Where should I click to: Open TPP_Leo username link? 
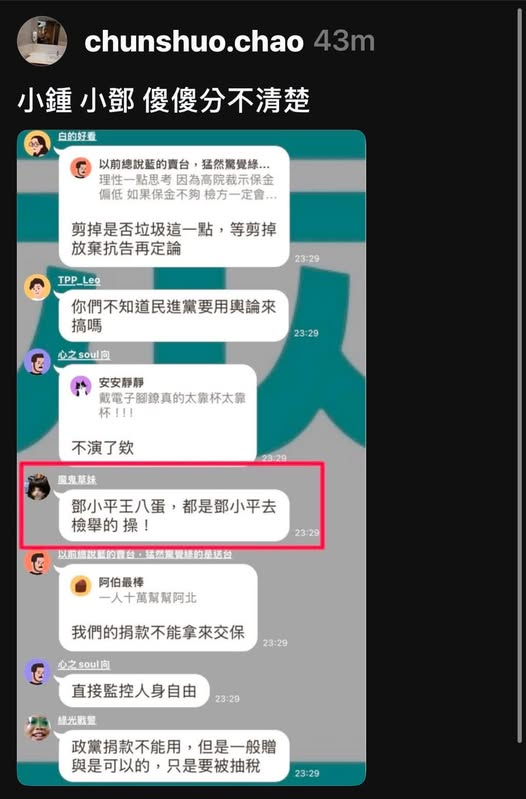[x=79, y=280]
